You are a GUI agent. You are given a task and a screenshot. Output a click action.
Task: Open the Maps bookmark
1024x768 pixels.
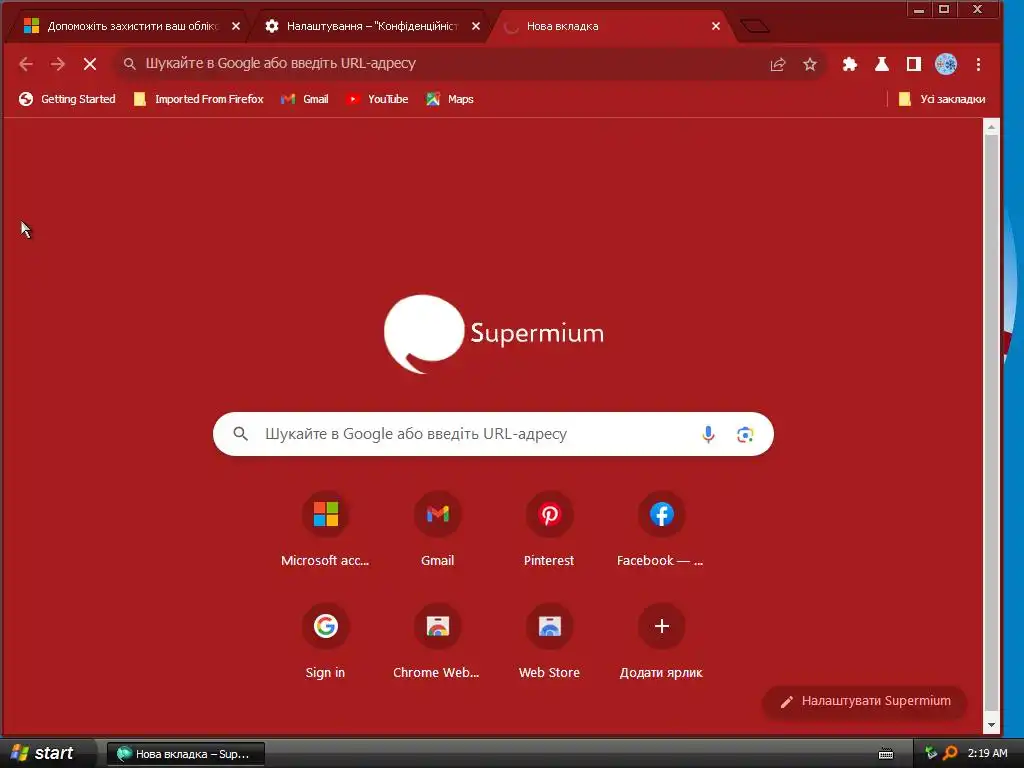coord(450,99)
